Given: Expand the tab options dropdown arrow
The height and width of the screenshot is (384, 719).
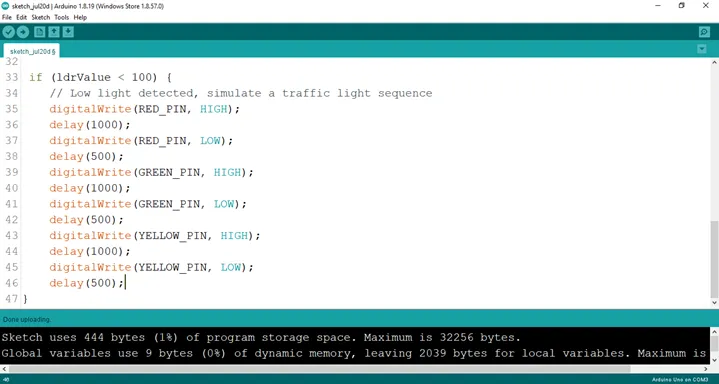Looking at the screenshot, I should [x=702, y=49].
